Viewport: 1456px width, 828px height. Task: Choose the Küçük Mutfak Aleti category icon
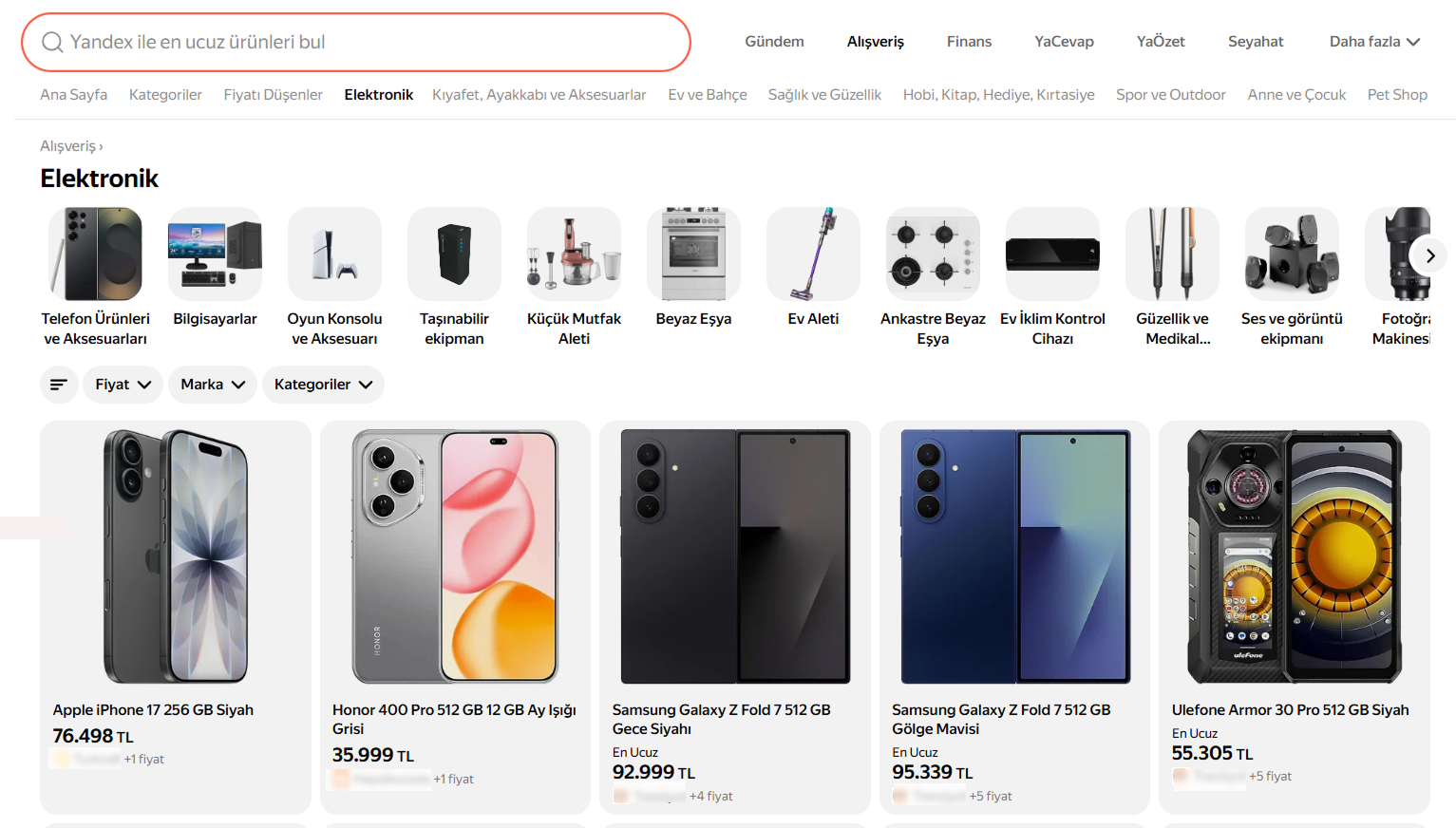574,254
